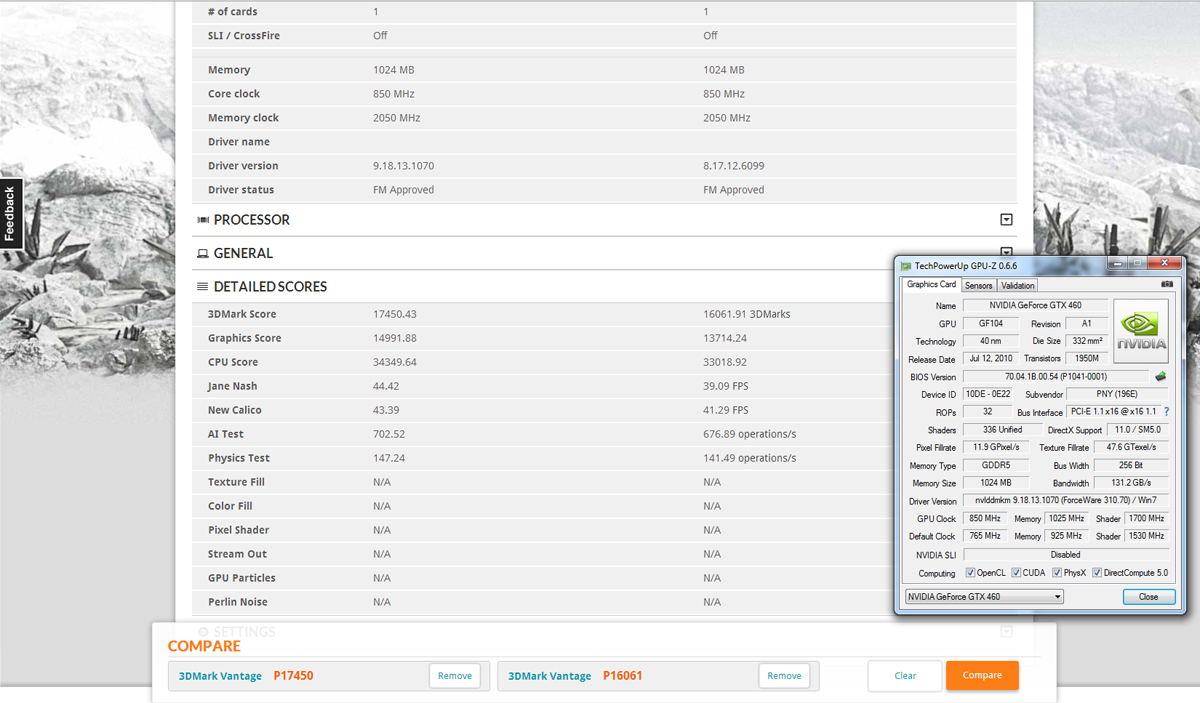The height and width of the screenshot is (703, 1200).
Task: Expand the General section arrow
Action: point(1007,253)
